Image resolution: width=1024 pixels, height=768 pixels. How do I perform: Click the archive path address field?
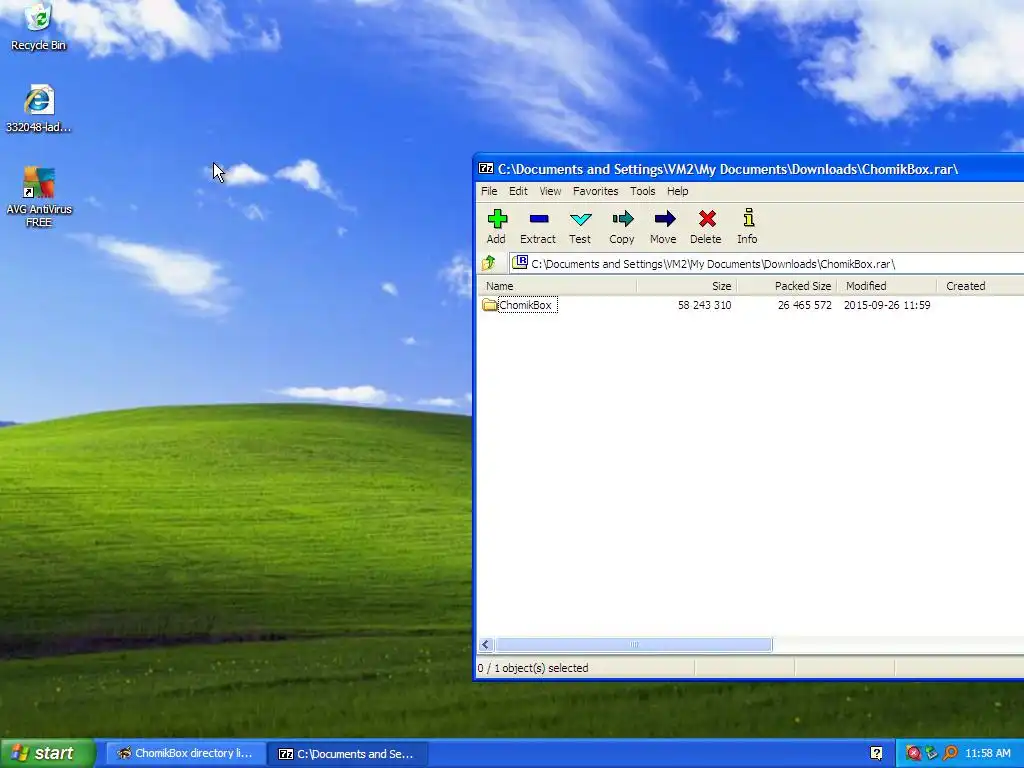[x=767, y=264]
